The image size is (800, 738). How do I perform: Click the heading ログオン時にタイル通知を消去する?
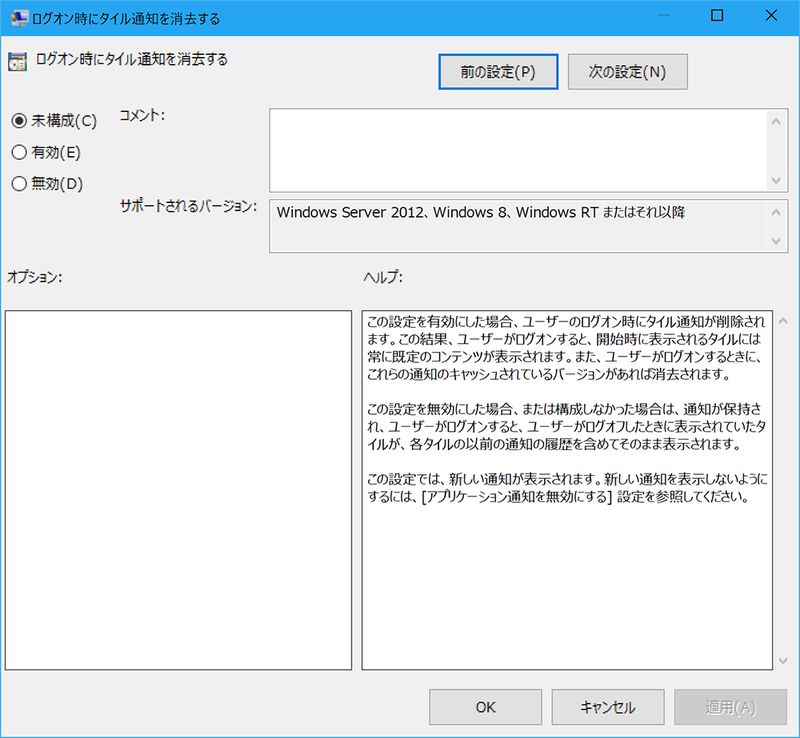(x=132, y=59)
